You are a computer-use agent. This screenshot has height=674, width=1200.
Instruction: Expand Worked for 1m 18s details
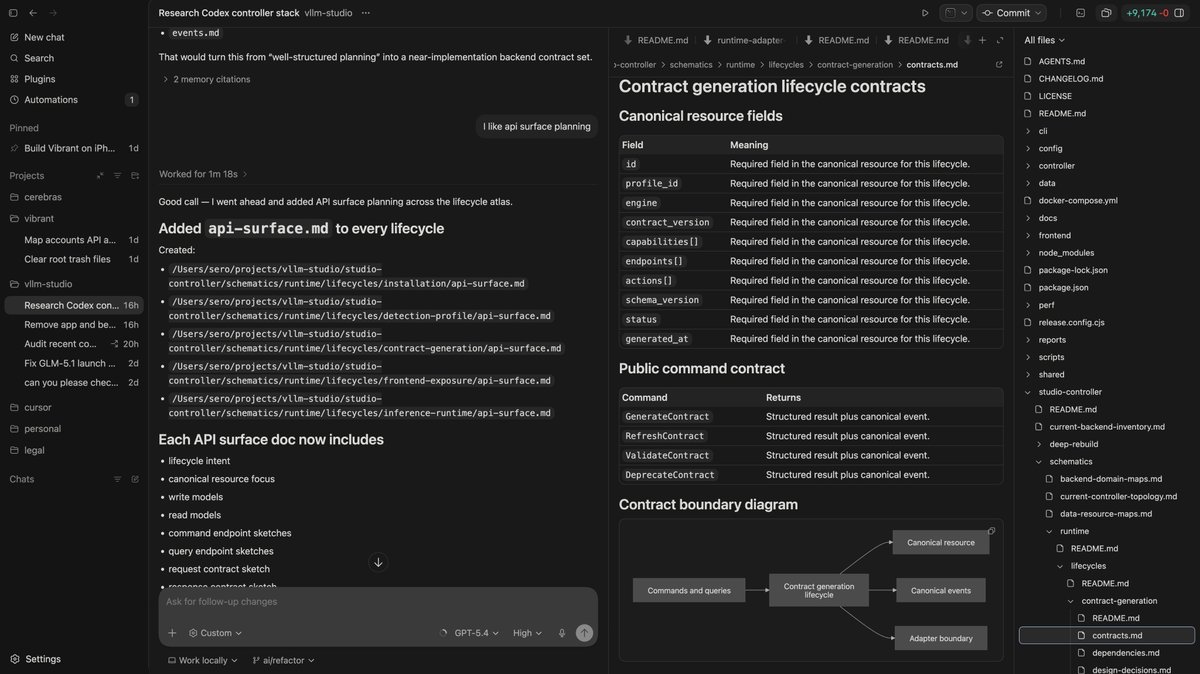coord(203,174)
